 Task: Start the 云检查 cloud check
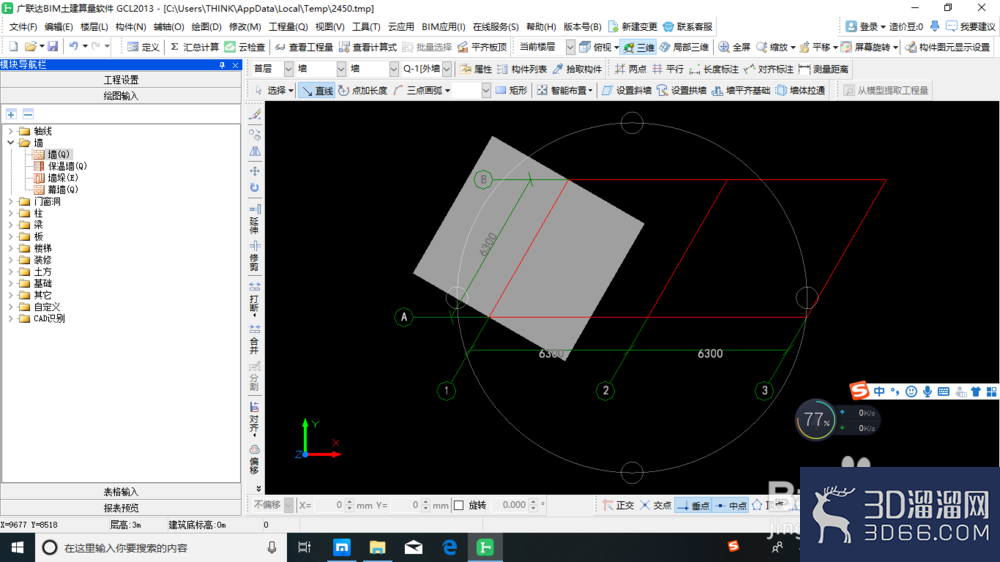point(245,47)
